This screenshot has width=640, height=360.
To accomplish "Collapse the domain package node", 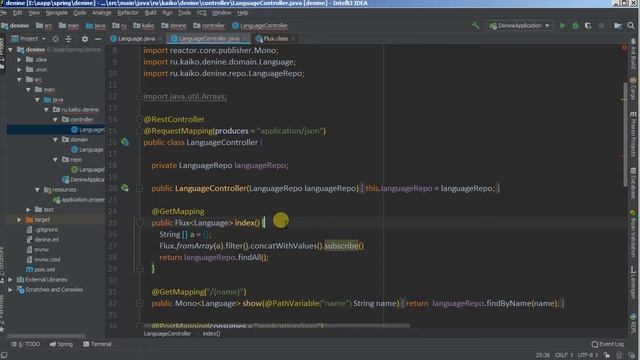I will point(56,140).
